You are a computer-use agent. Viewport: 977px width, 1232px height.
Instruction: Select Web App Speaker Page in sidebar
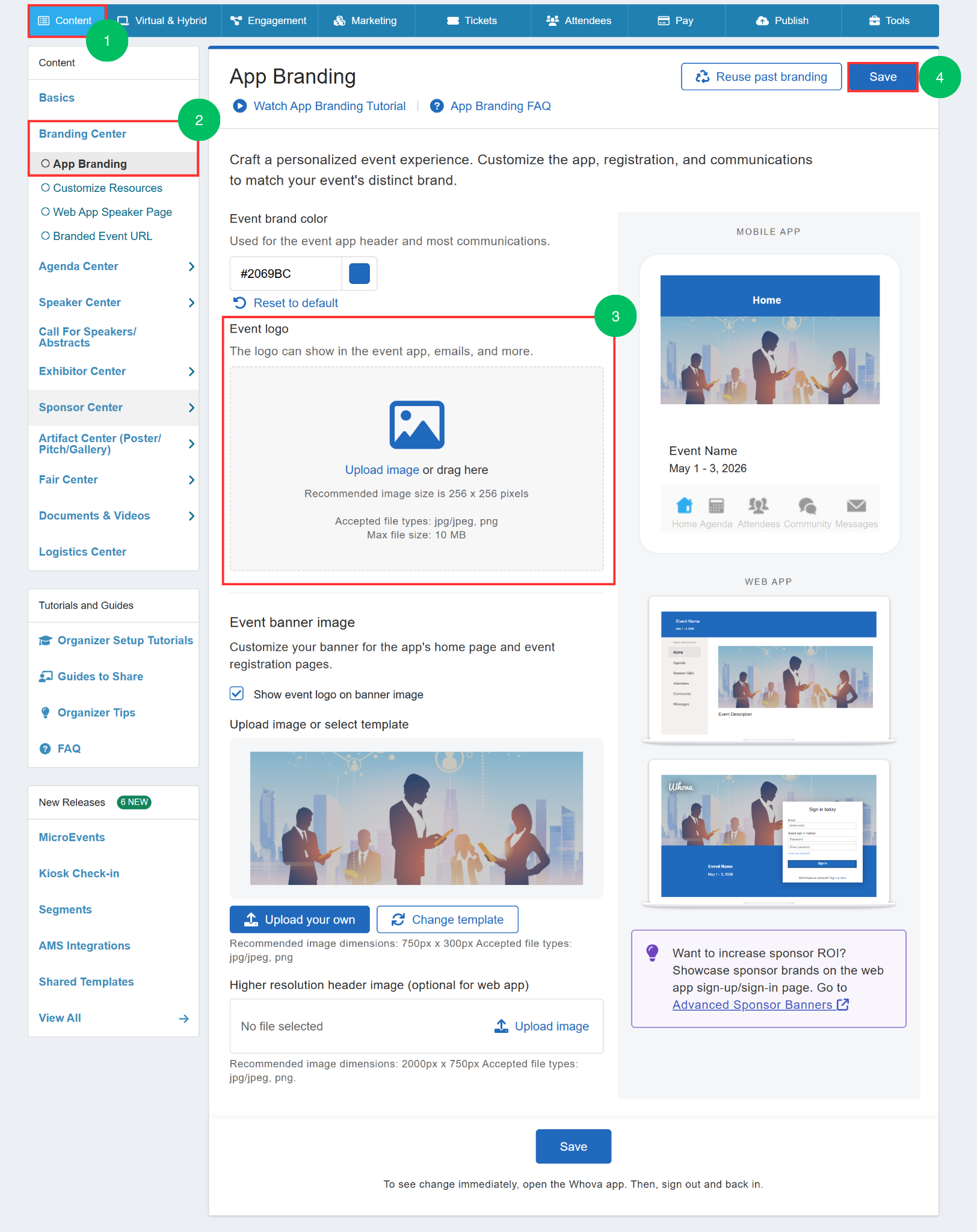(x=112, y=212)
